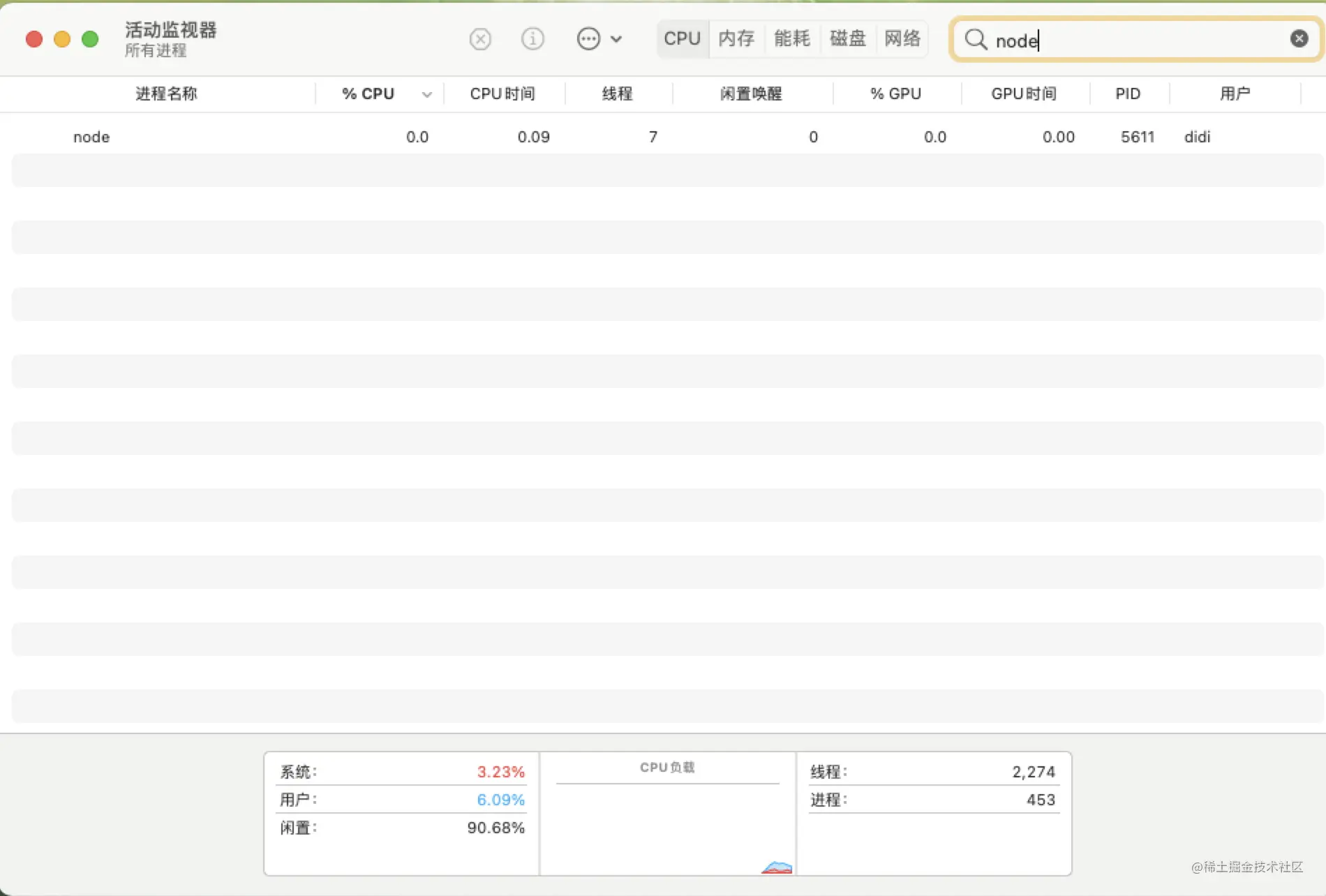The height and width of the screenshot is (896, 1326).
Task: Click the 所有进程 subtitle
Action: click(156, 50)
